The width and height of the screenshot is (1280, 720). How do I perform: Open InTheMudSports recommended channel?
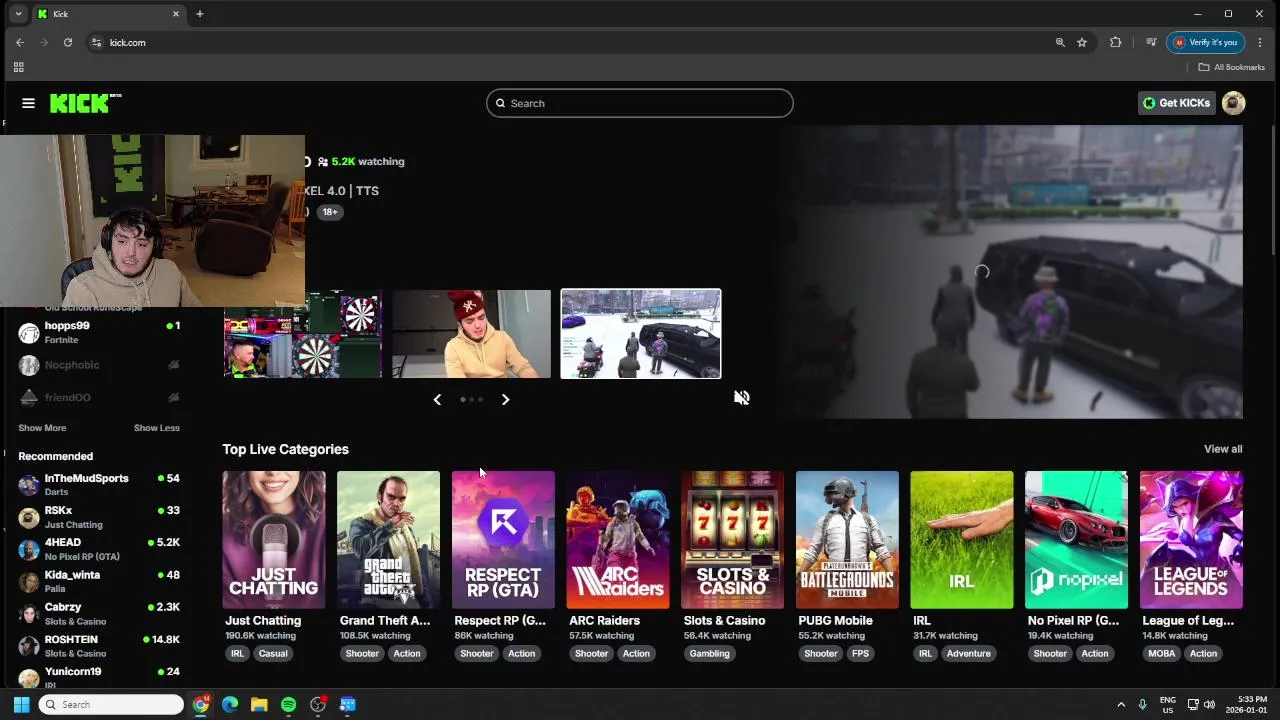coord(99,485)
